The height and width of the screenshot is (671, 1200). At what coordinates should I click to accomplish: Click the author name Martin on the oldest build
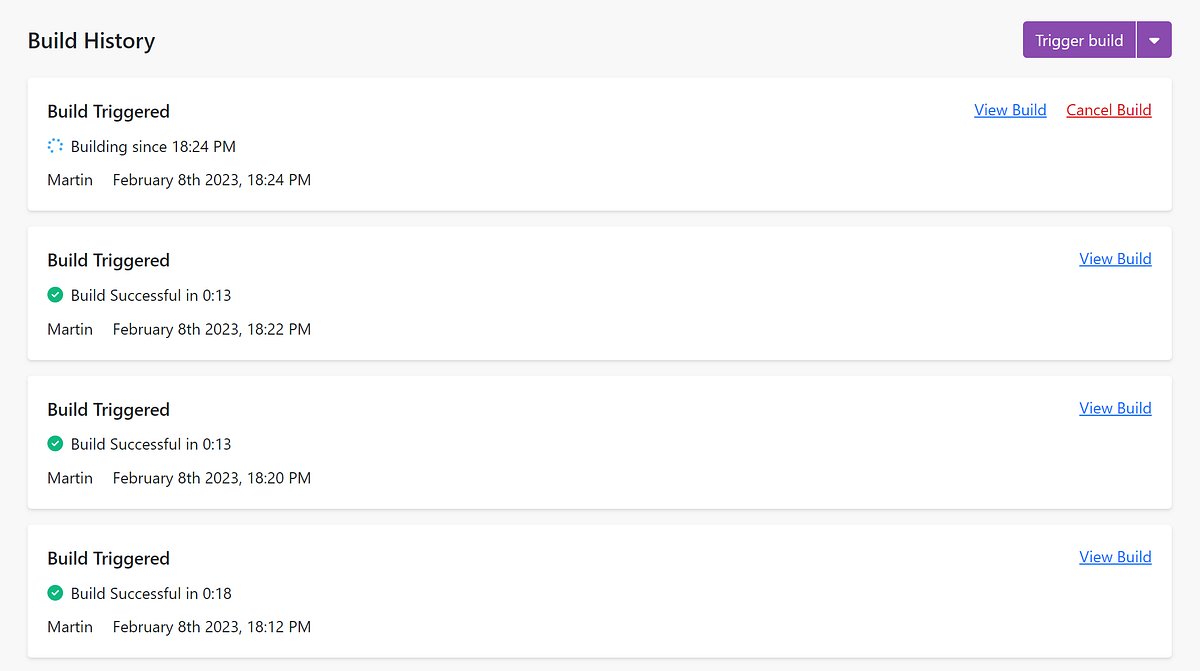(x=70, y=626)
